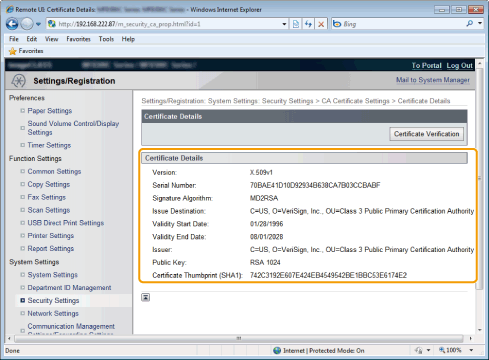Screen dimensions: 489x360
Task: Open the Help menu
Action: 128,39
